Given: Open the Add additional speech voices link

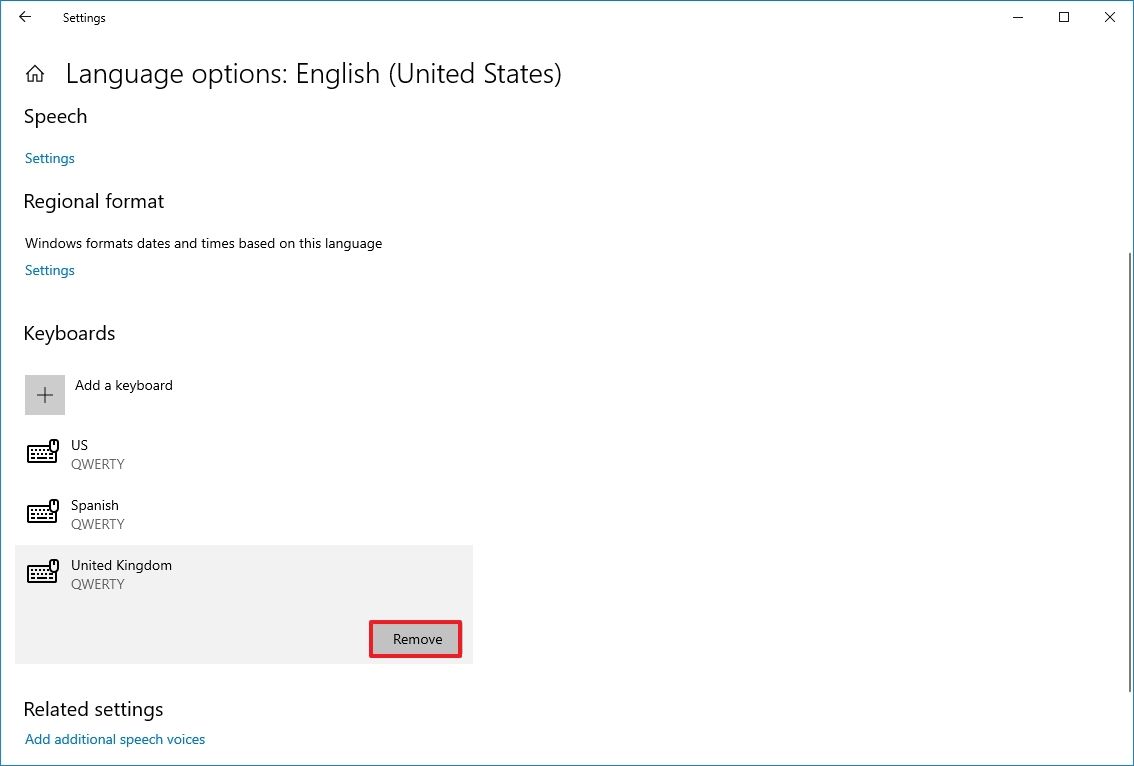Looking at the screenshot, I should [115, 740].
